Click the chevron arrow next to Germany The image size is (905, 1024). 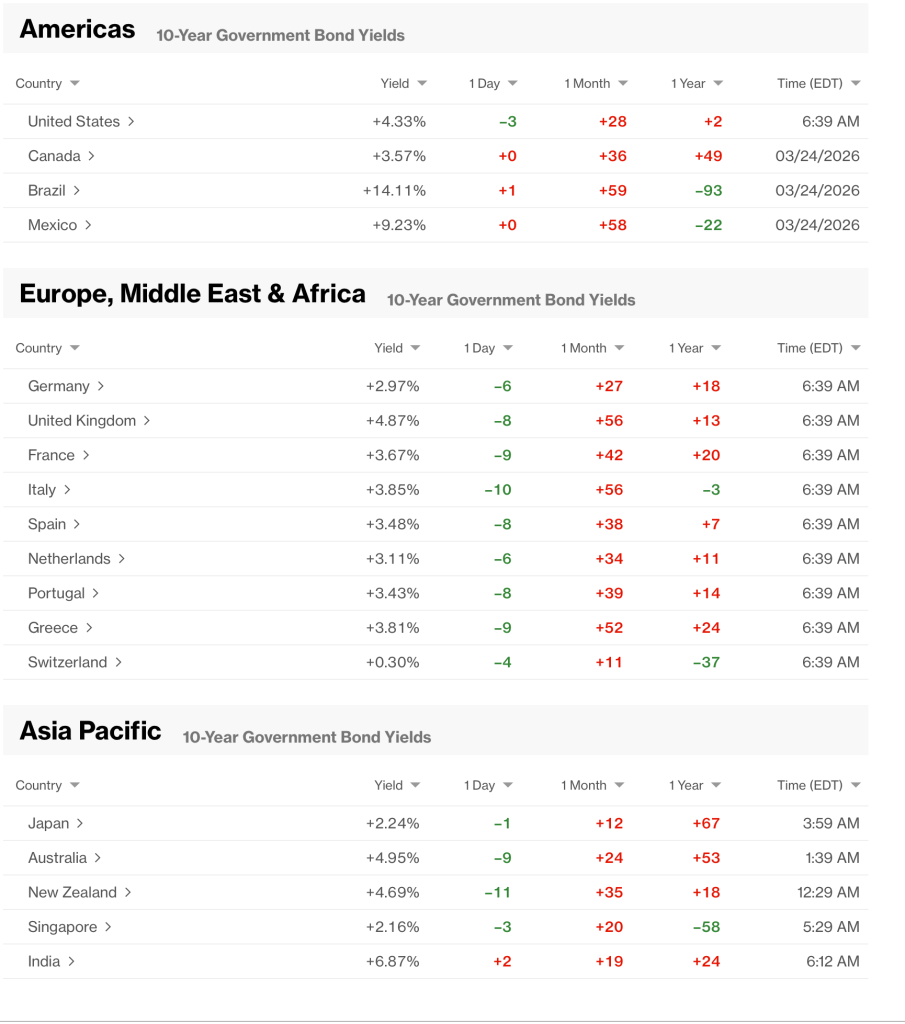pos(101,386)
